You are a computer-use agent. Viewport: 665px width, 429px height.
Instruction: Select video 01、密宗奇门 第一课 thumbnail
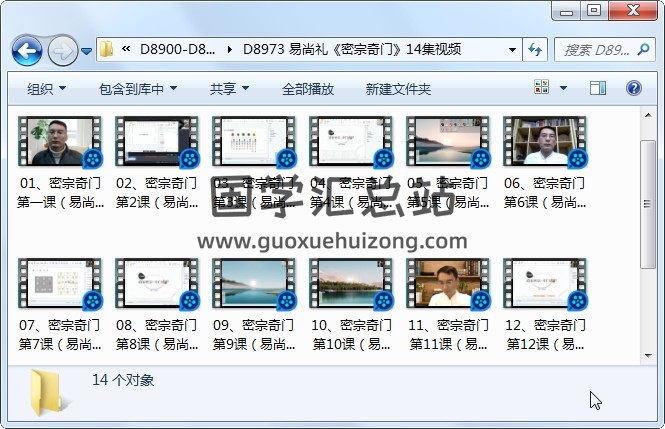click(60, 142)
